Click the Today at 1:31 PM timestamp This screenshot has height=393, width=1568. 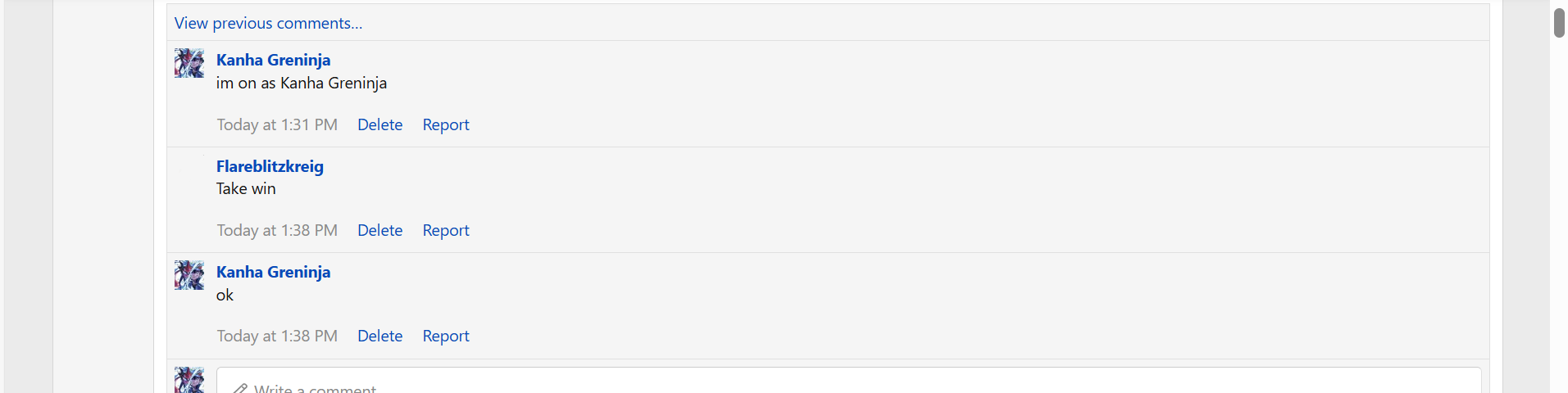coord(277,124)
